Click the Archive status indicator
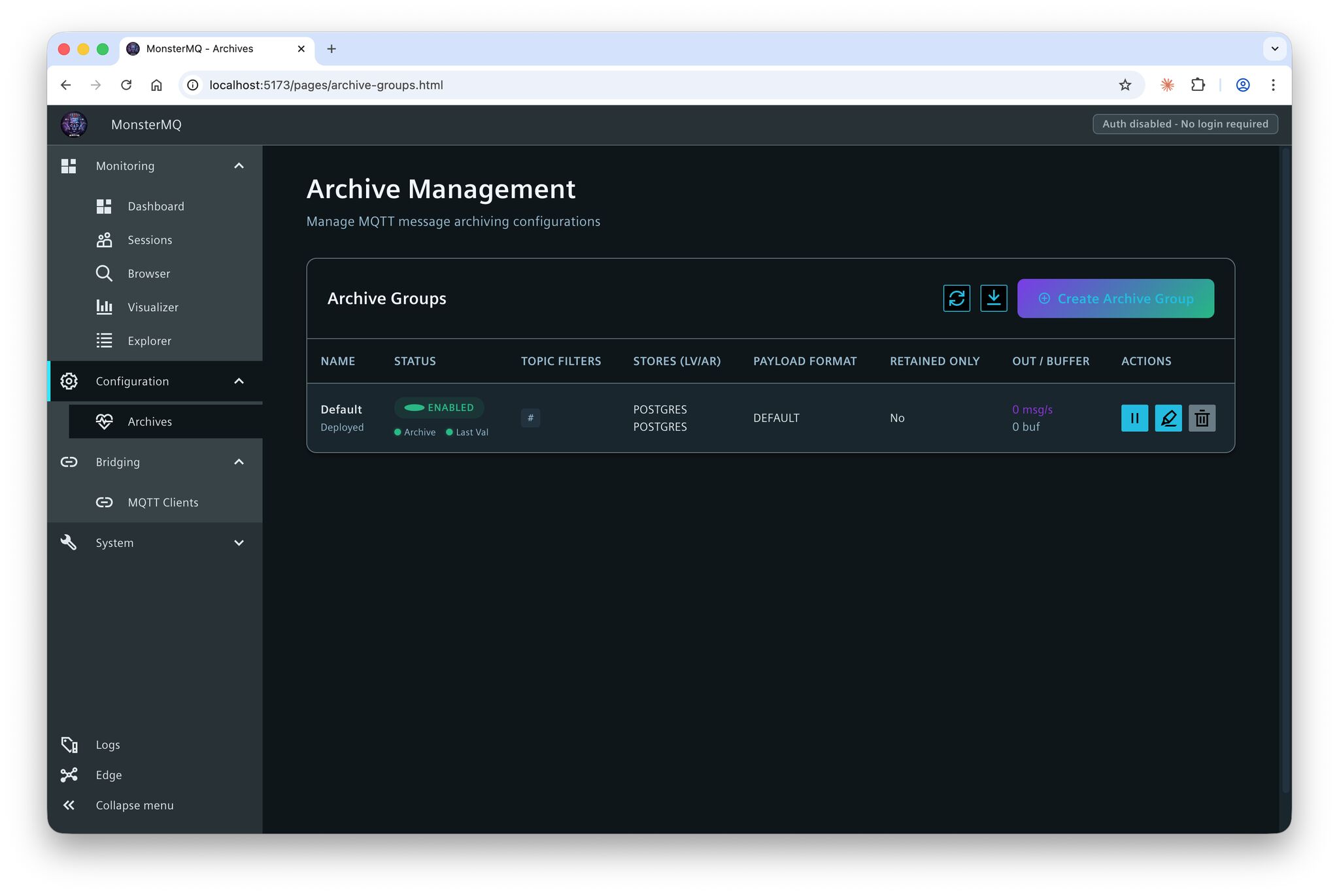The image size is (1339, 896). click(x=415, y=432)
